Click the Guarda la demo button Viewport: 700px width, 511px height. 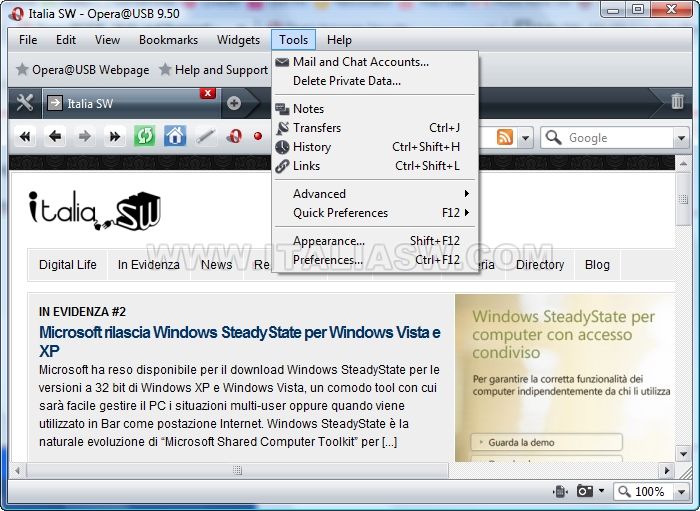pyautogui.click(x=546, y=442)
